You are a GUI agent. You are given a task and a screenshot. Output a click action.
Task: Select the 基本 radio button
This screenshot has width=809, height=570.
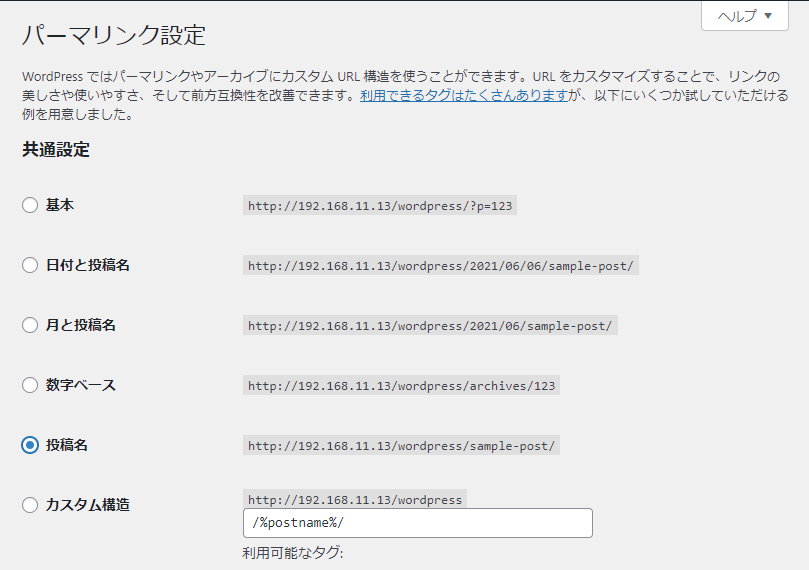click(30, 205)
